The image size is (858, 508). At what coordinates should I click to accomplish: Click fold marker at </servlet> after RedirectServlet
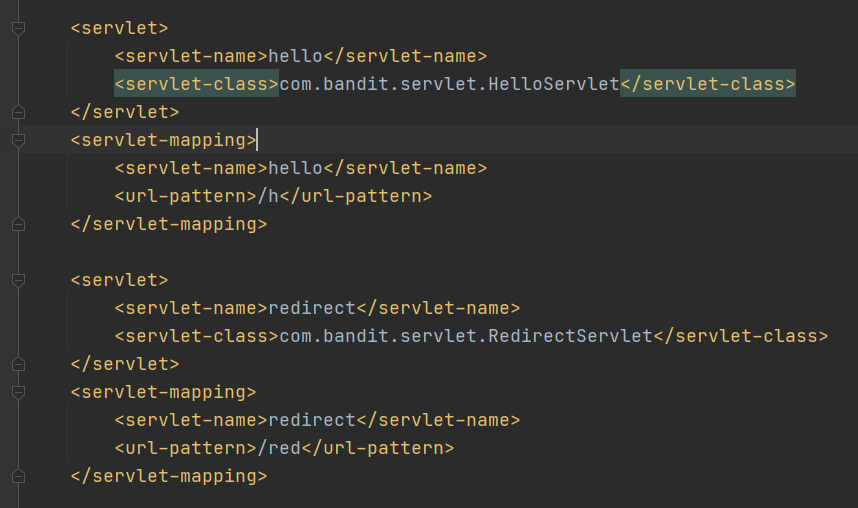[x=18, y=364]
